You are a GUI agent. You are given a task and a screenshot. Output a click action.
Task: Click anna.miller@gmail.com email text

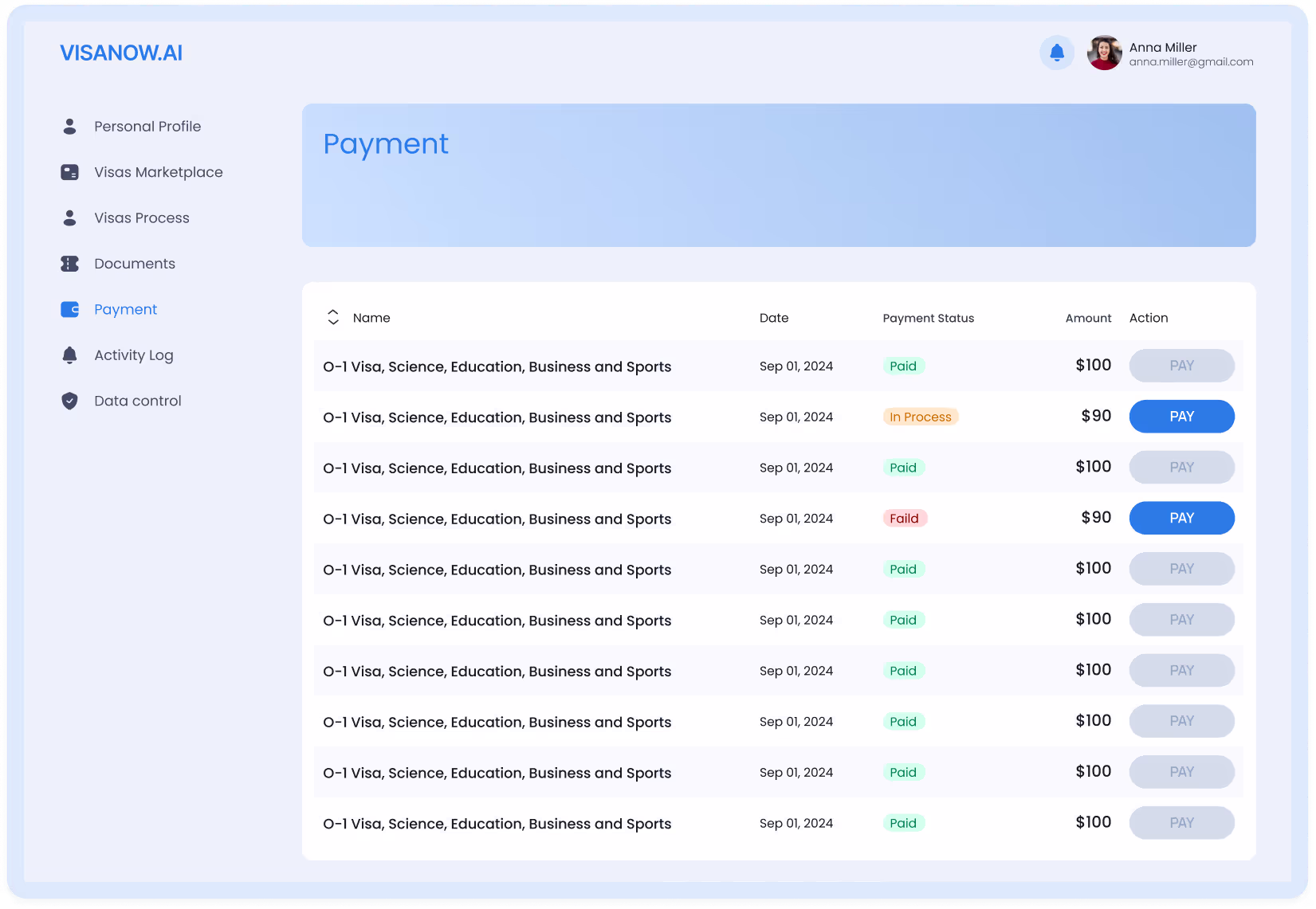(x=1191, y=62)
